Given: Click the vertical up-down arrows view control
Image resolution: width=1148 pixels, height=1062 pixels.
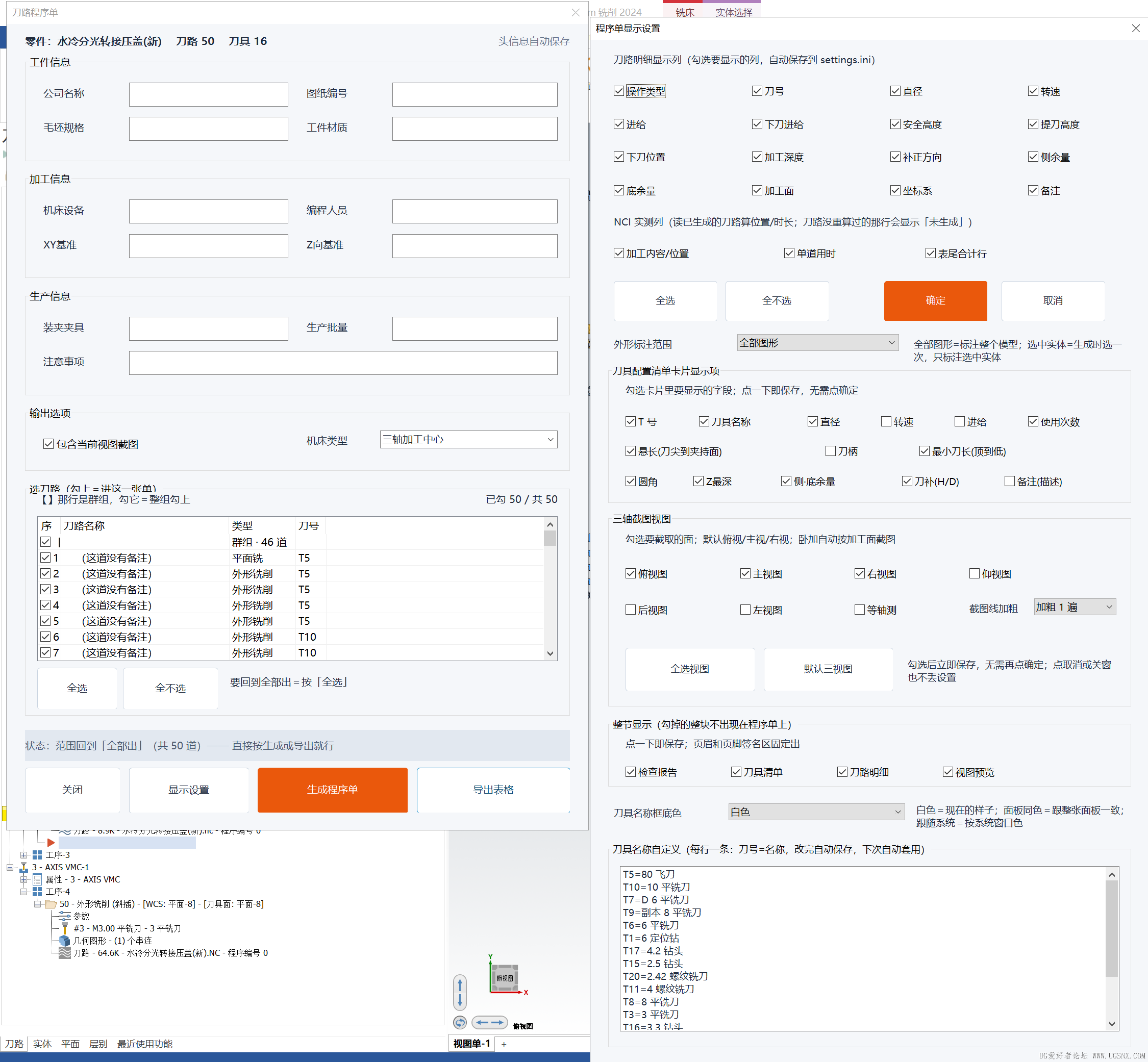Looking at the screenshot, I should [460, 993].
